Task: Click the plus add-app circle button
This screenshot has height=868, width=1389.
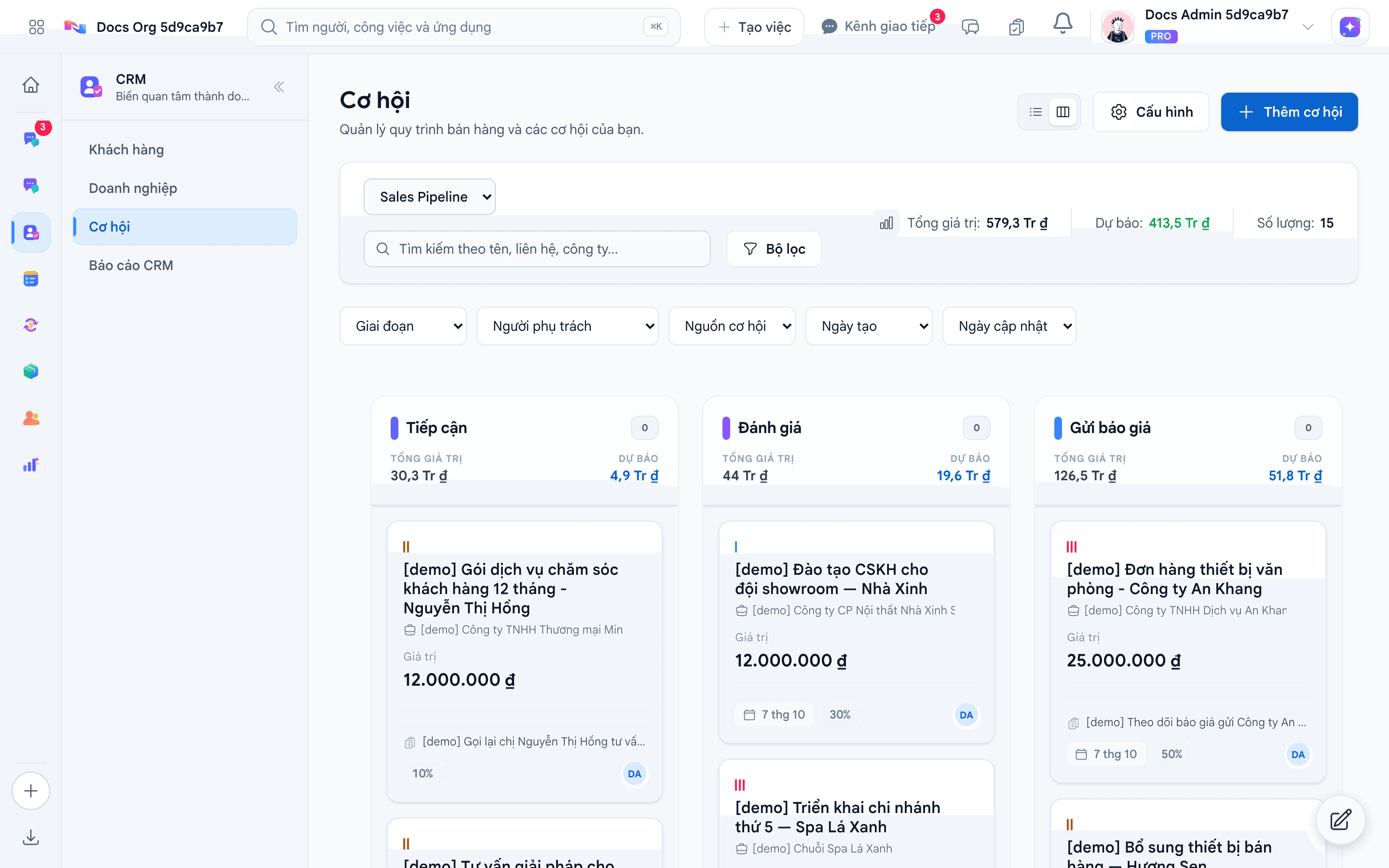Action: point(31,790)
